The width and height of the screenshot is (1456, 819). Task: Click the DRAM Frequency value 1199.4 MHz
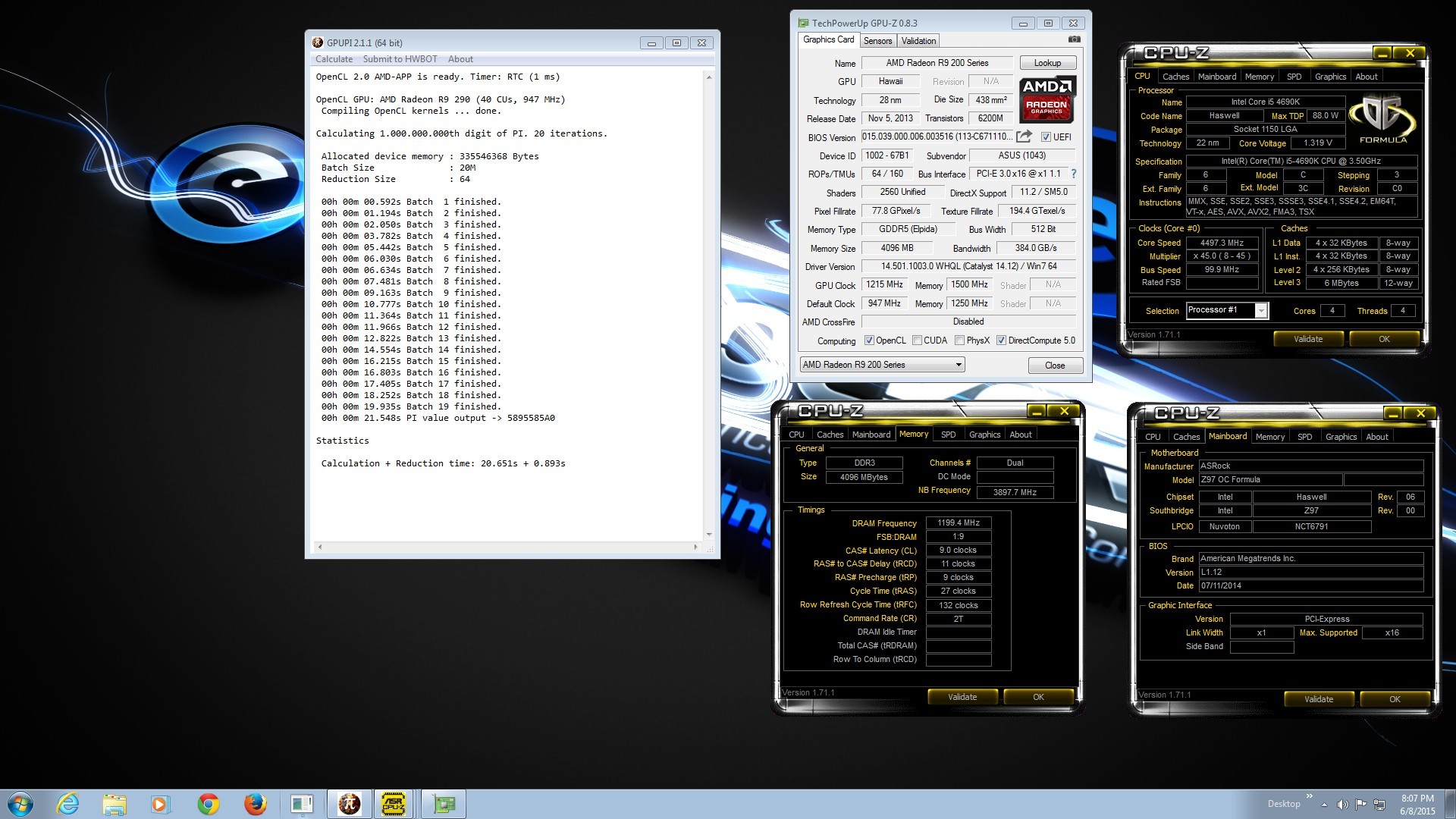(959, 522)
